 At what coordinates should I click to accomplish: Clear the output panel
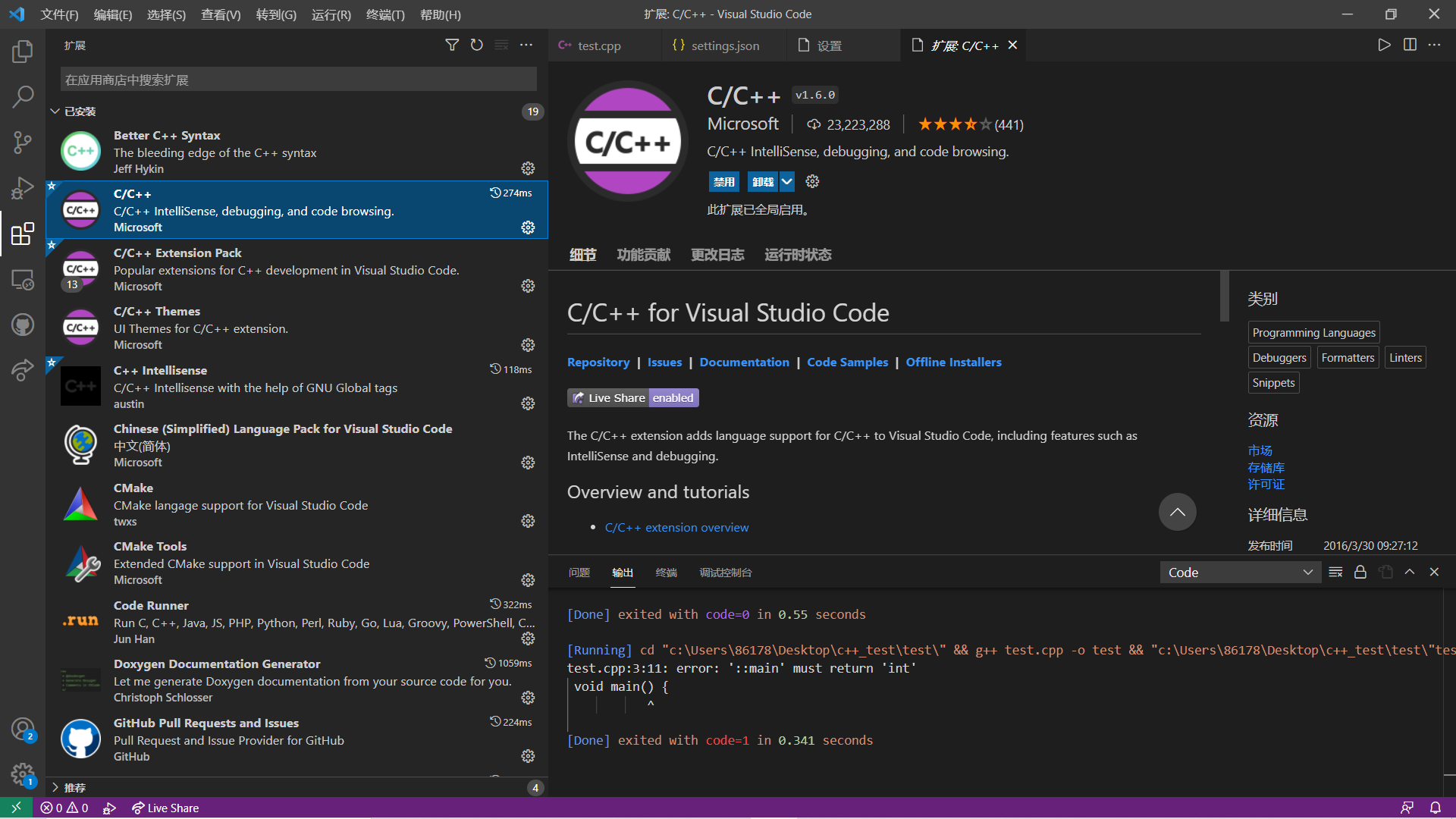pyautogui.click(x=1335, y=573)
